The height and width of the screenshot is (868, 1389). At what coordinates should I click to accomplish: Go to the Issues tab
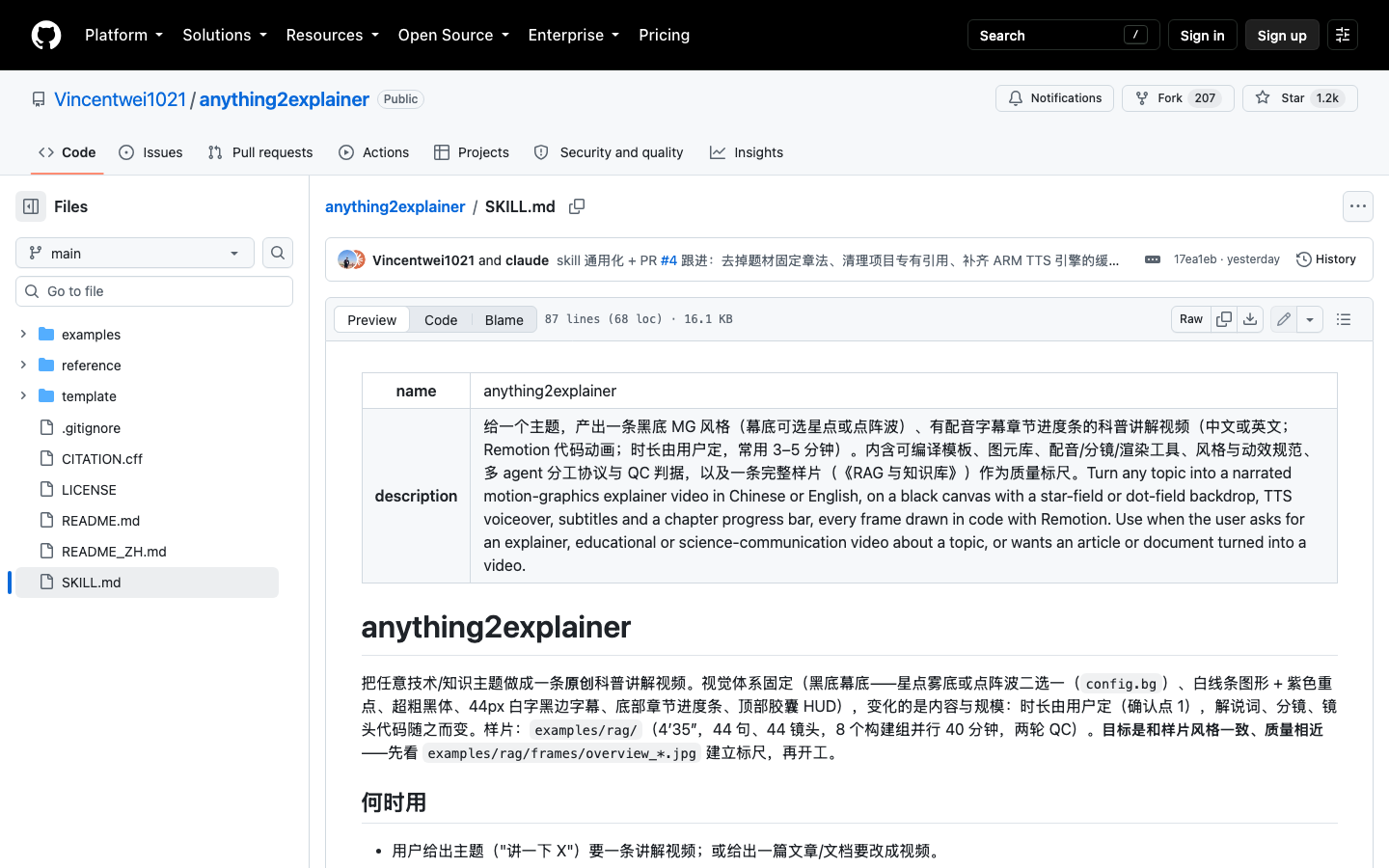pyautogui.click(x=150, y=152)
